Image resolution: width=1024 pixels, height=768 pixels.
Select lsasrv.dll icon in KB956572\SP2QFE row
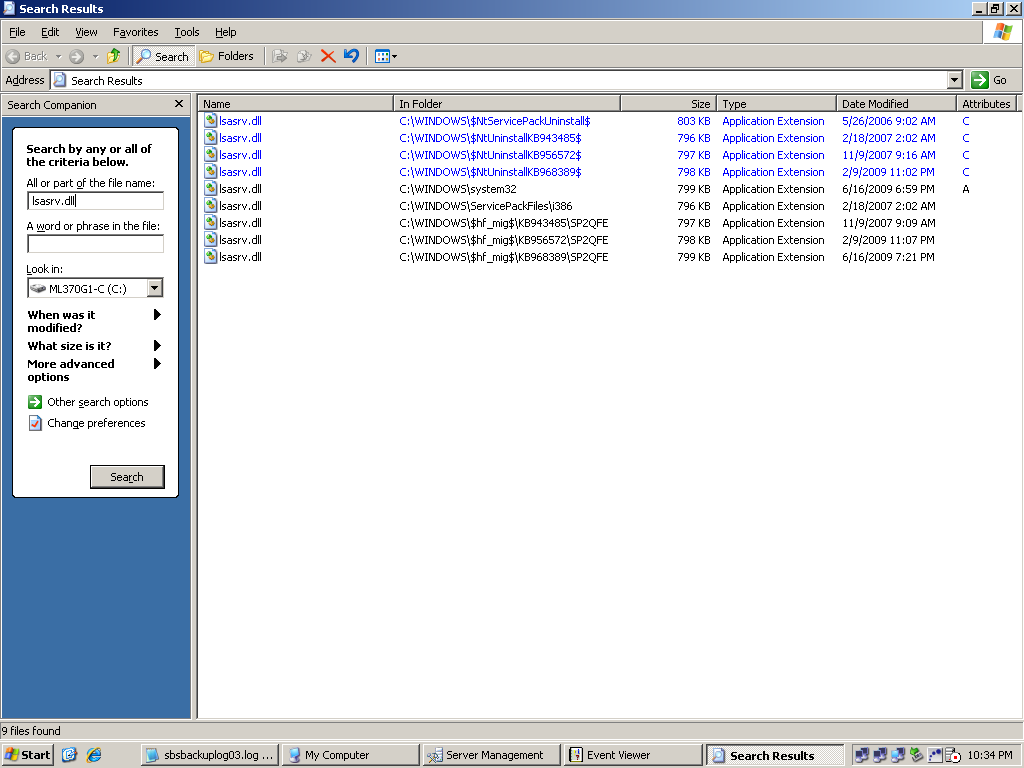coord(210,240)
